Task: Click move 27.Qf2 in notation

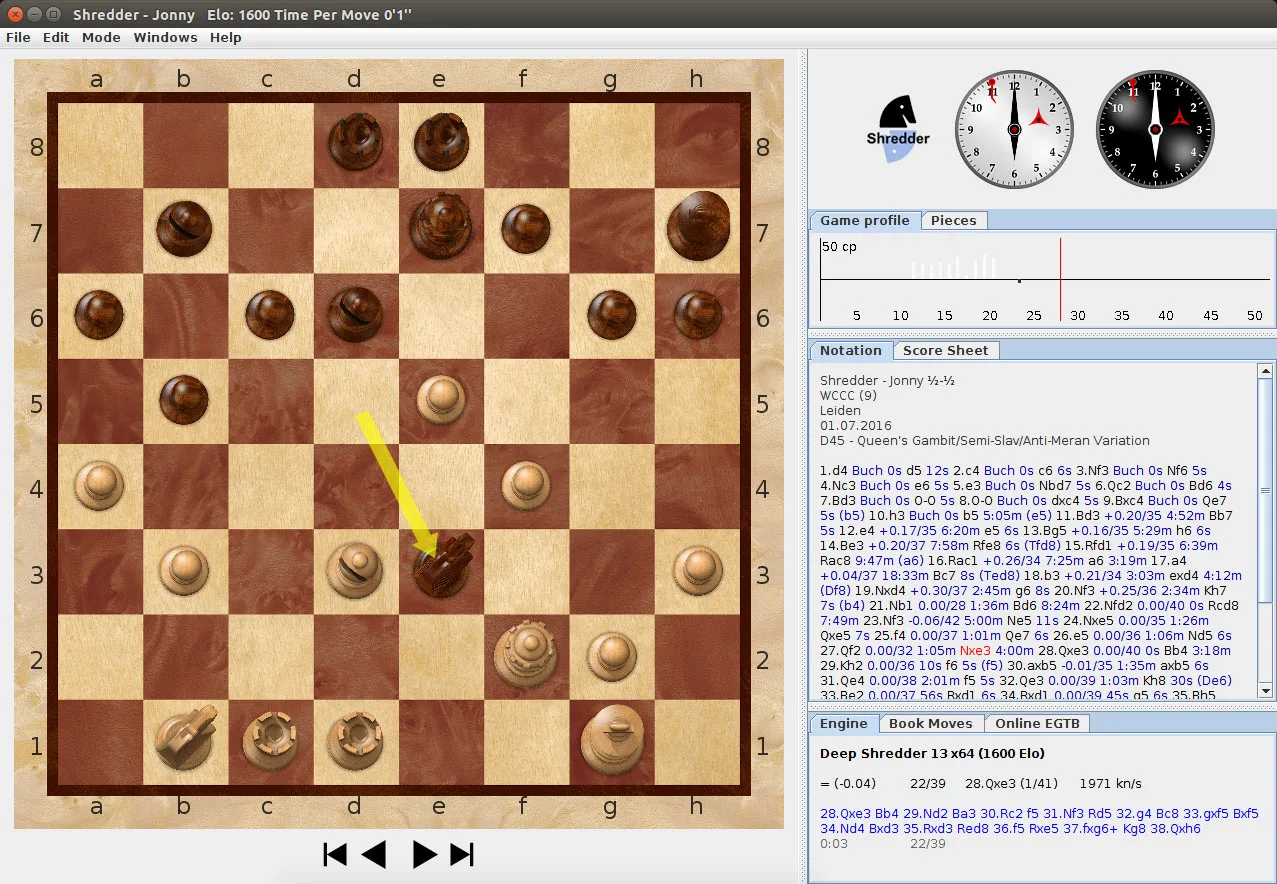Action: [841, 650]
